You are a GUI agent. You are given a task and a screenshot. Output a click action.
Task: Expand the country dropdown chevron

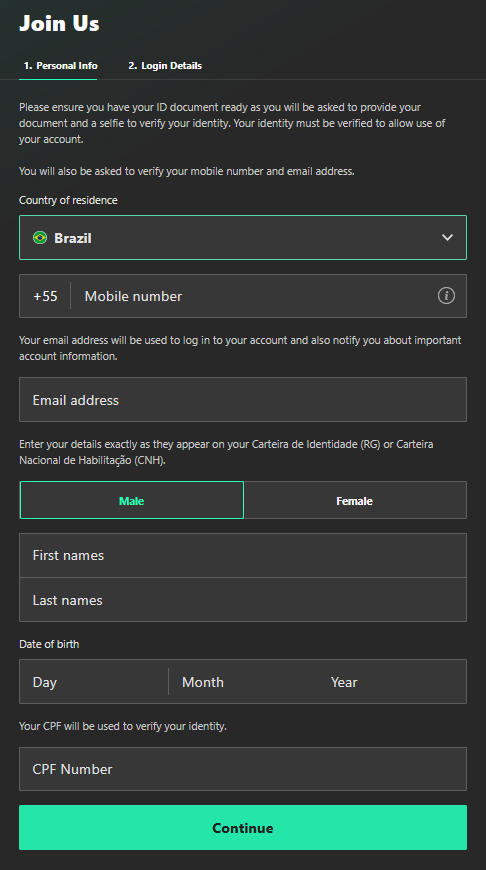[x=447, y=237]
